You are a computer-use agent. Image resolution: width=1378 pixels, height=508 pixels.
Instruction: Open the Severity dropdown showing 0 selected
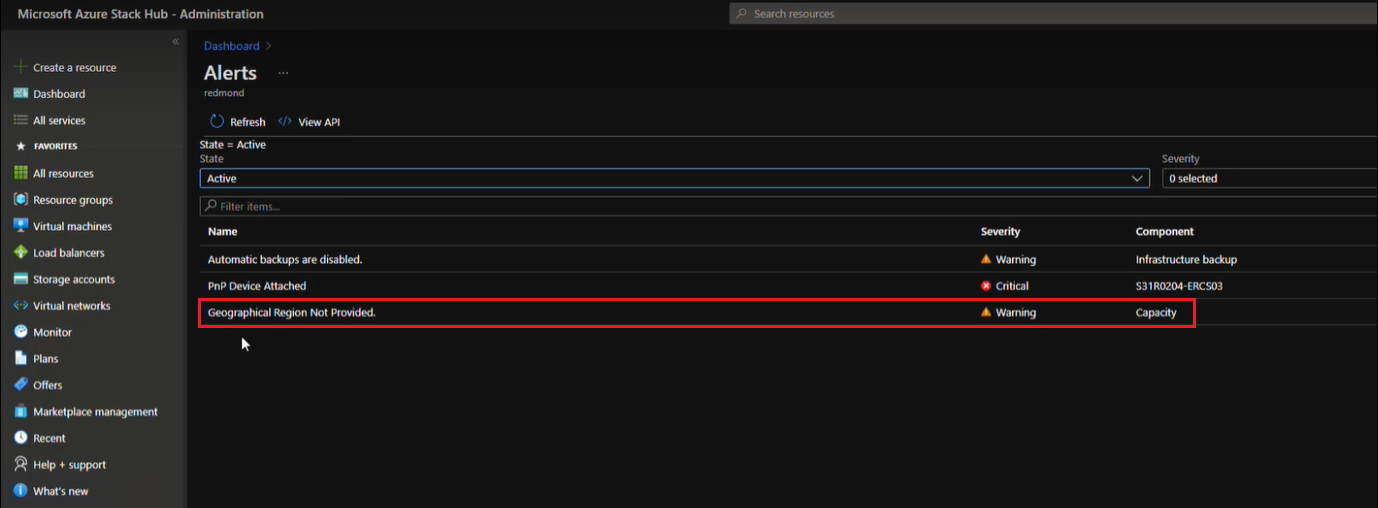(1270, 178)
